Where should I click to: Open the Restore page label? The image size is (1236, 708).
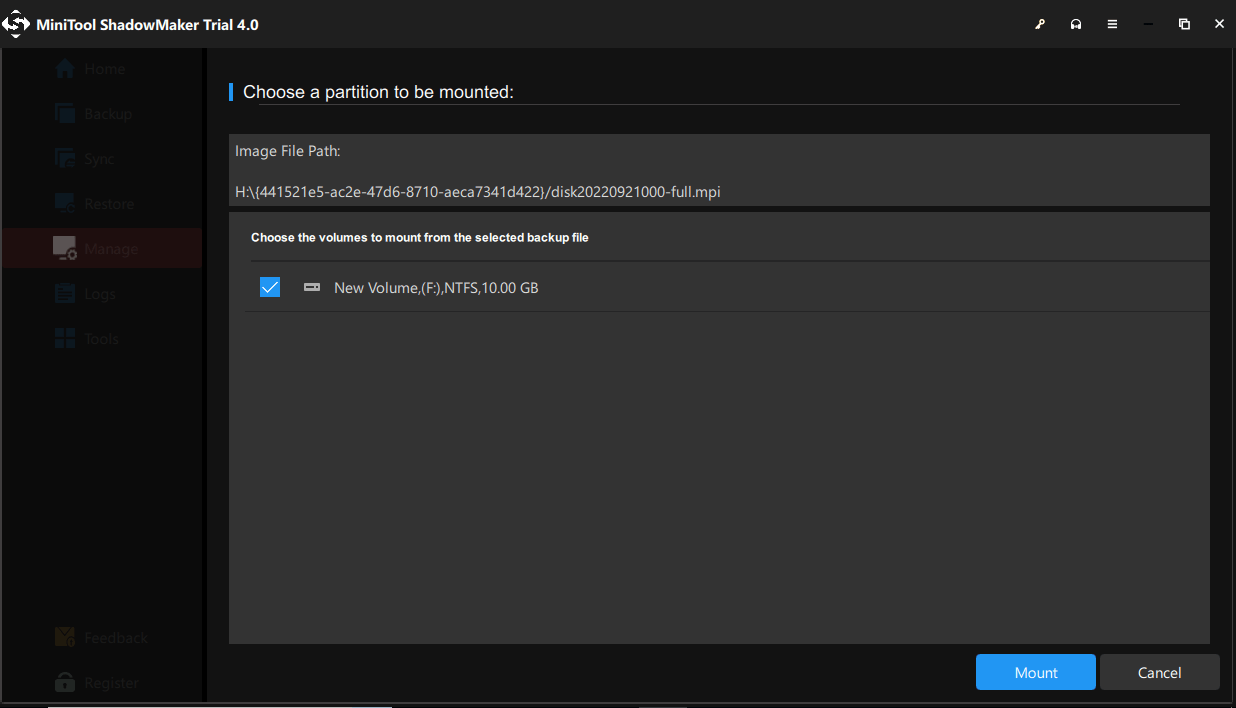click(x=109, y=204)
